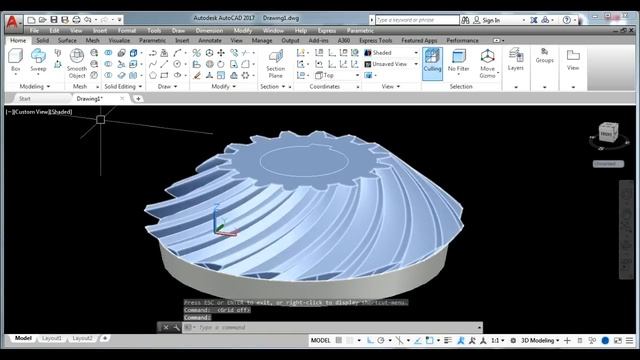Select the Rectangle tool in Draw panel
640x360 pixels.
tap(164, 75)
